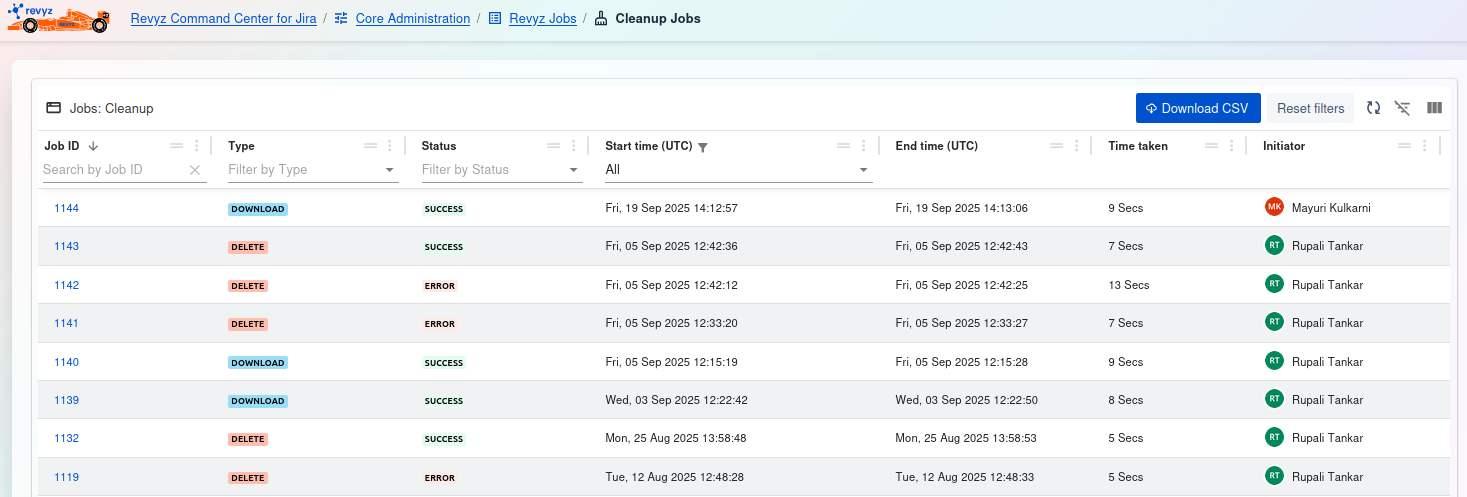Click the Revyz logo
This screenshot has width=1467, height=497.
click(58, 18)
